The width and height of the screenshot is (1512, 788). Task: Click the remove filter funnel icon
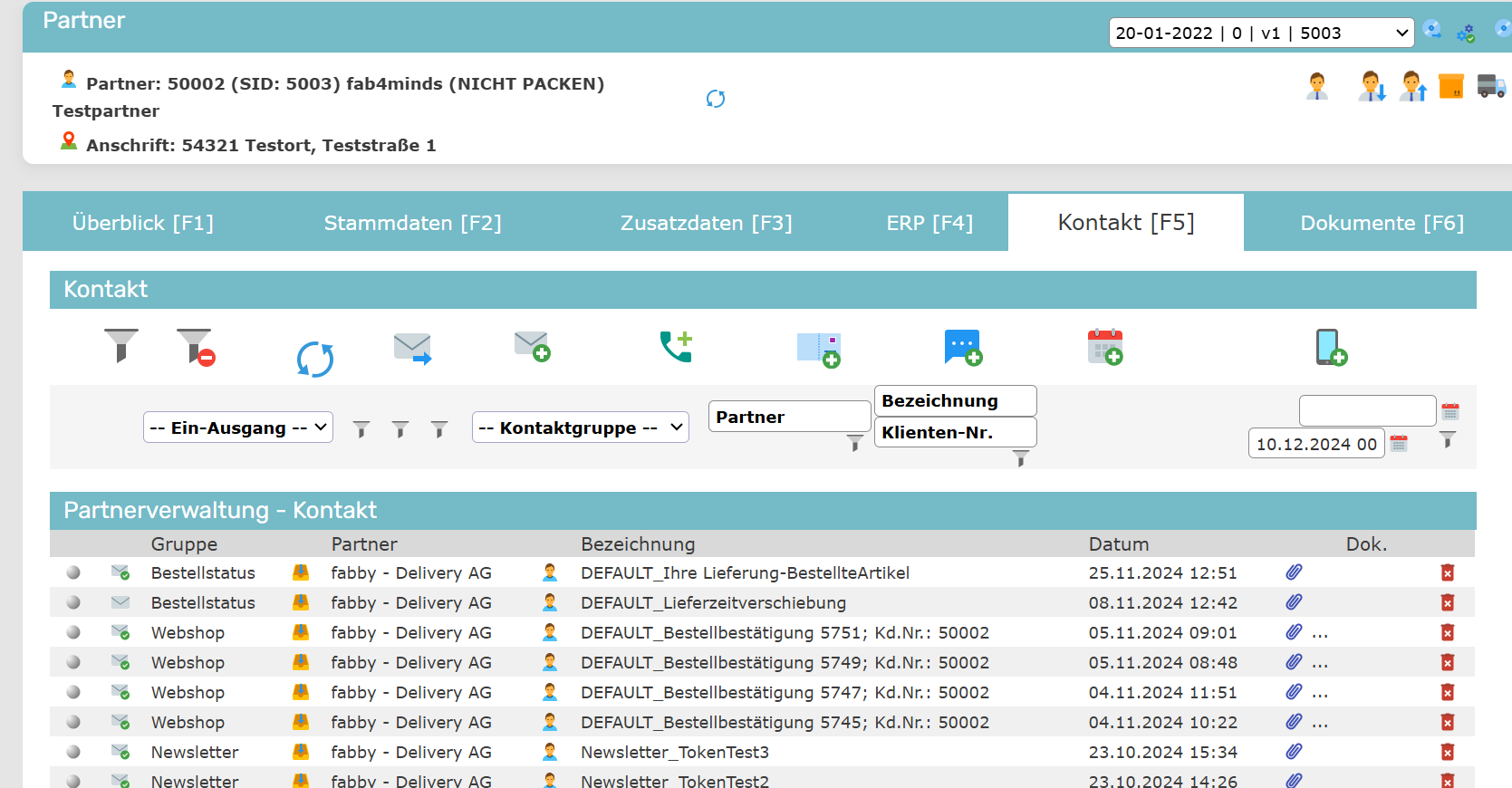pos(195,347)
